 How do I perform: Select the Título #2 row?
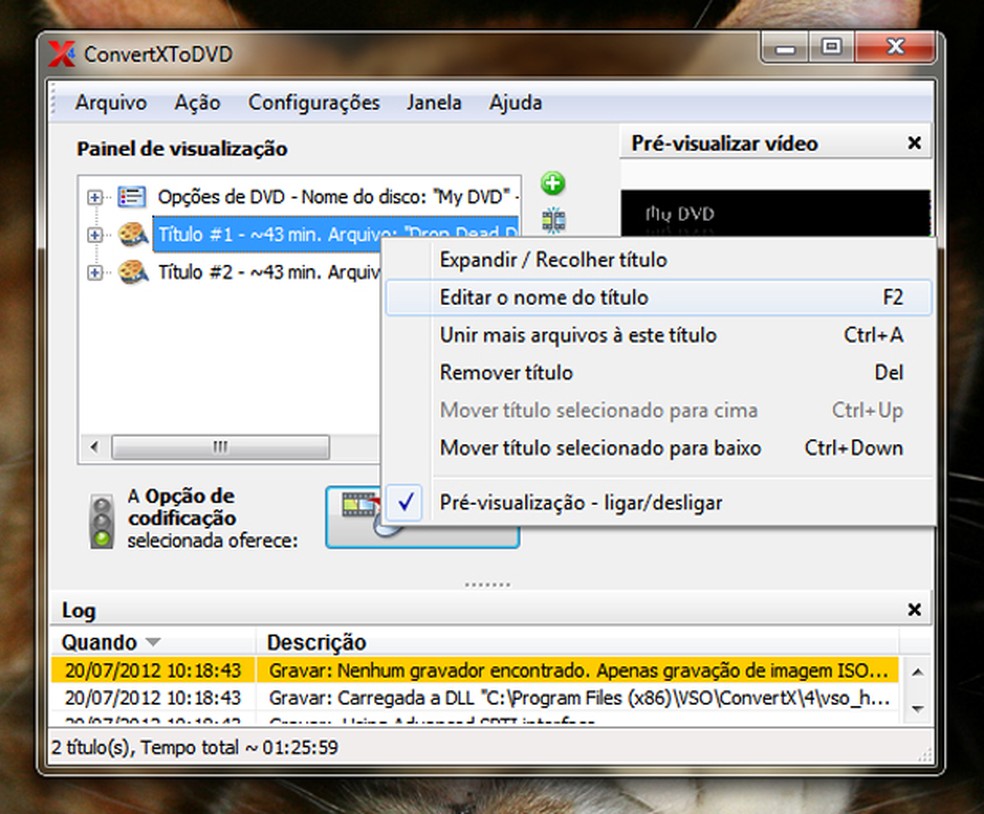coord(269,272)
